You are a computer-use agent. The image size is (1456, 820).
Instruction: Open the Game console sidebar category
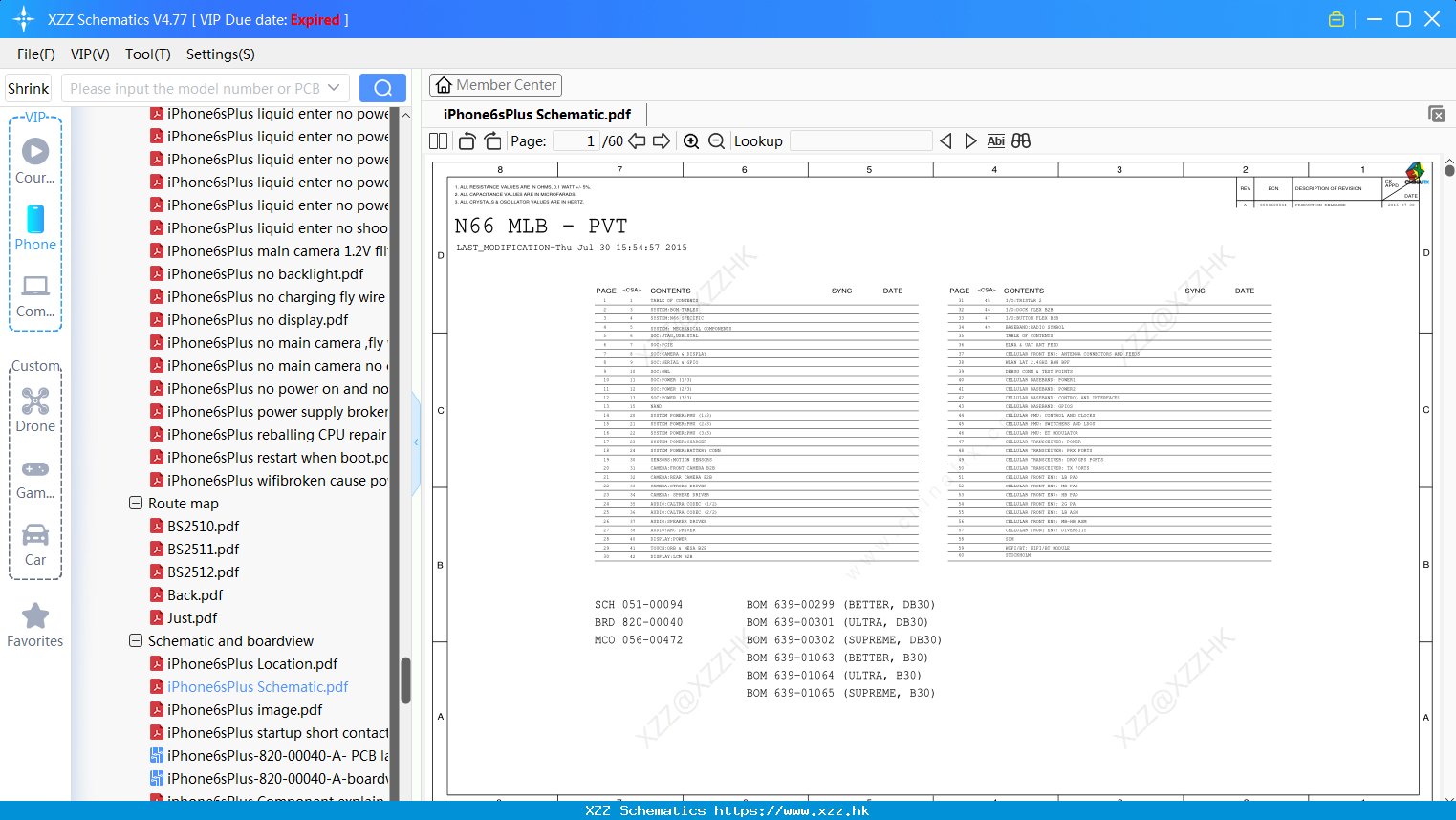(x=35, y=479)
